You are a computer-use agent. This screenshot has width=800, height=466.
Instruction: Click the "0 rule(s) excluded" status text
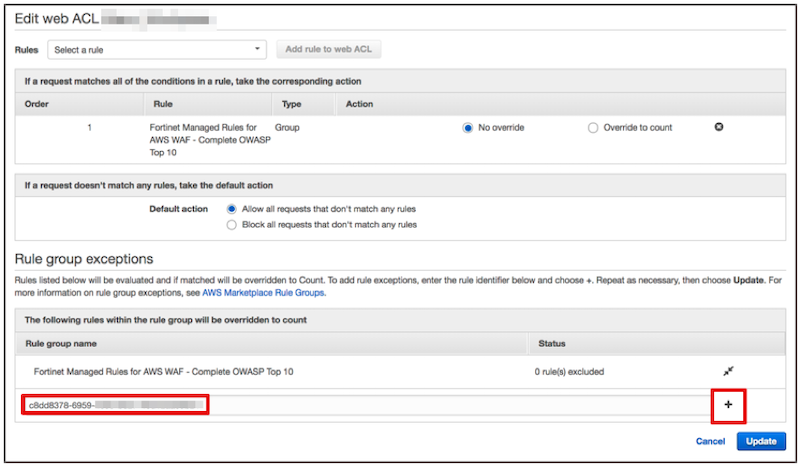pyautogui.click(x=569, y=372)
